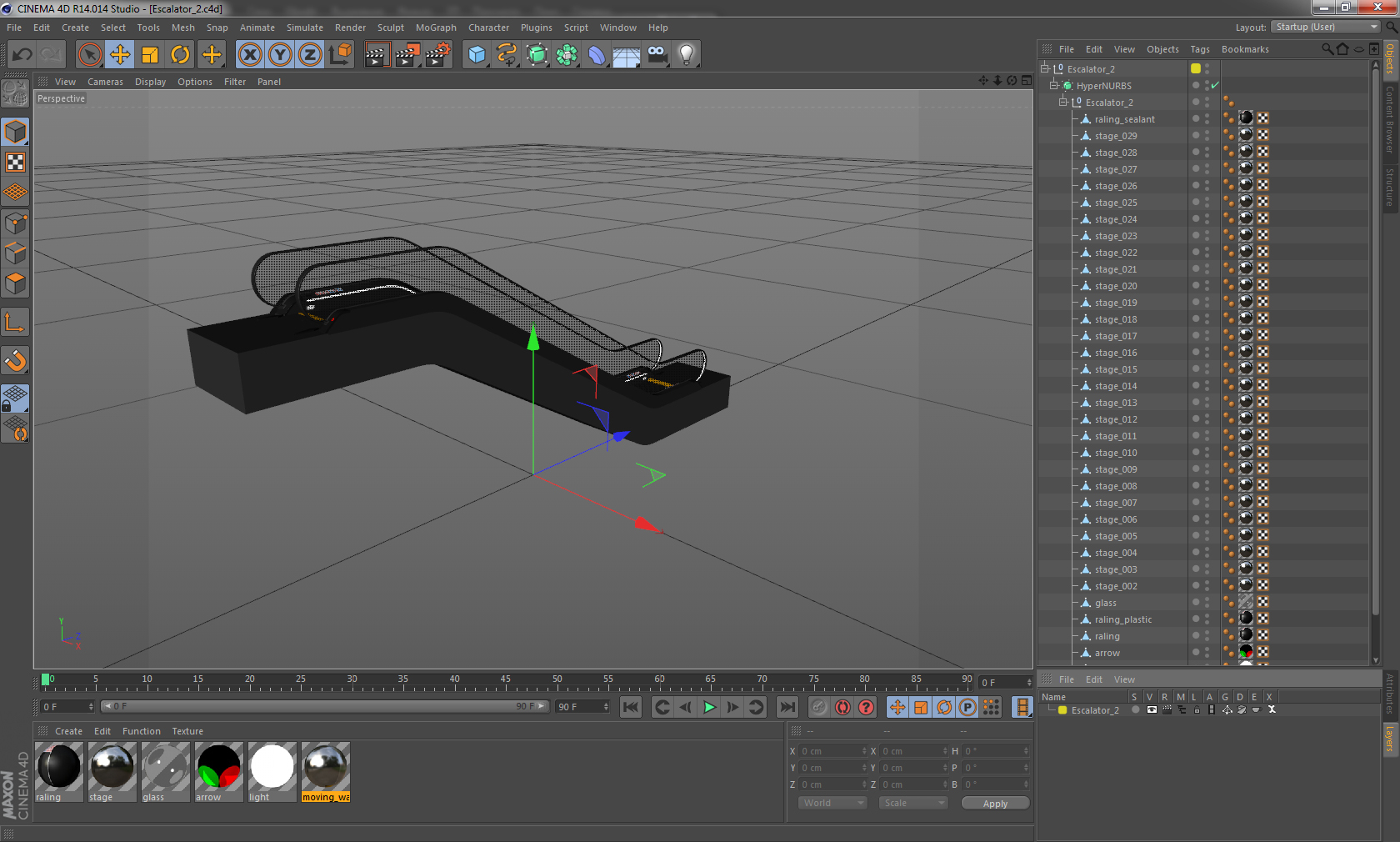
Task: Add a light object
Action: [x=687, y=55]
